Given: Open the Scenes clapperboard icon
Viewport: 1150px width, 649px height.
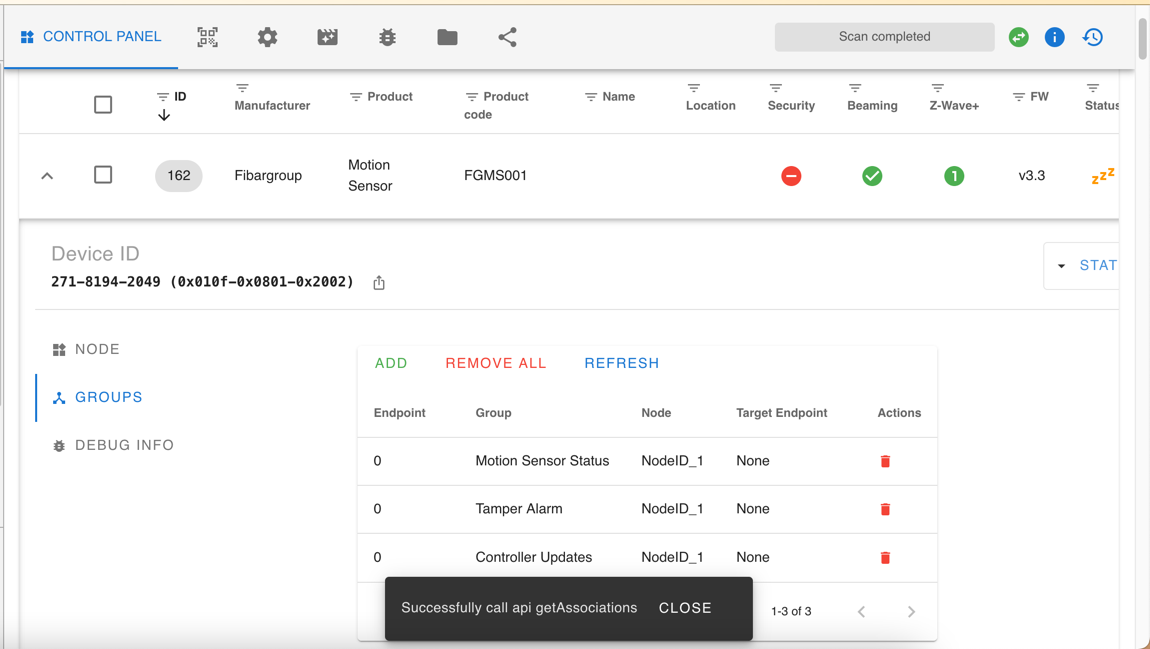Looking at the screenshot, I should click(x=327, y=36).
